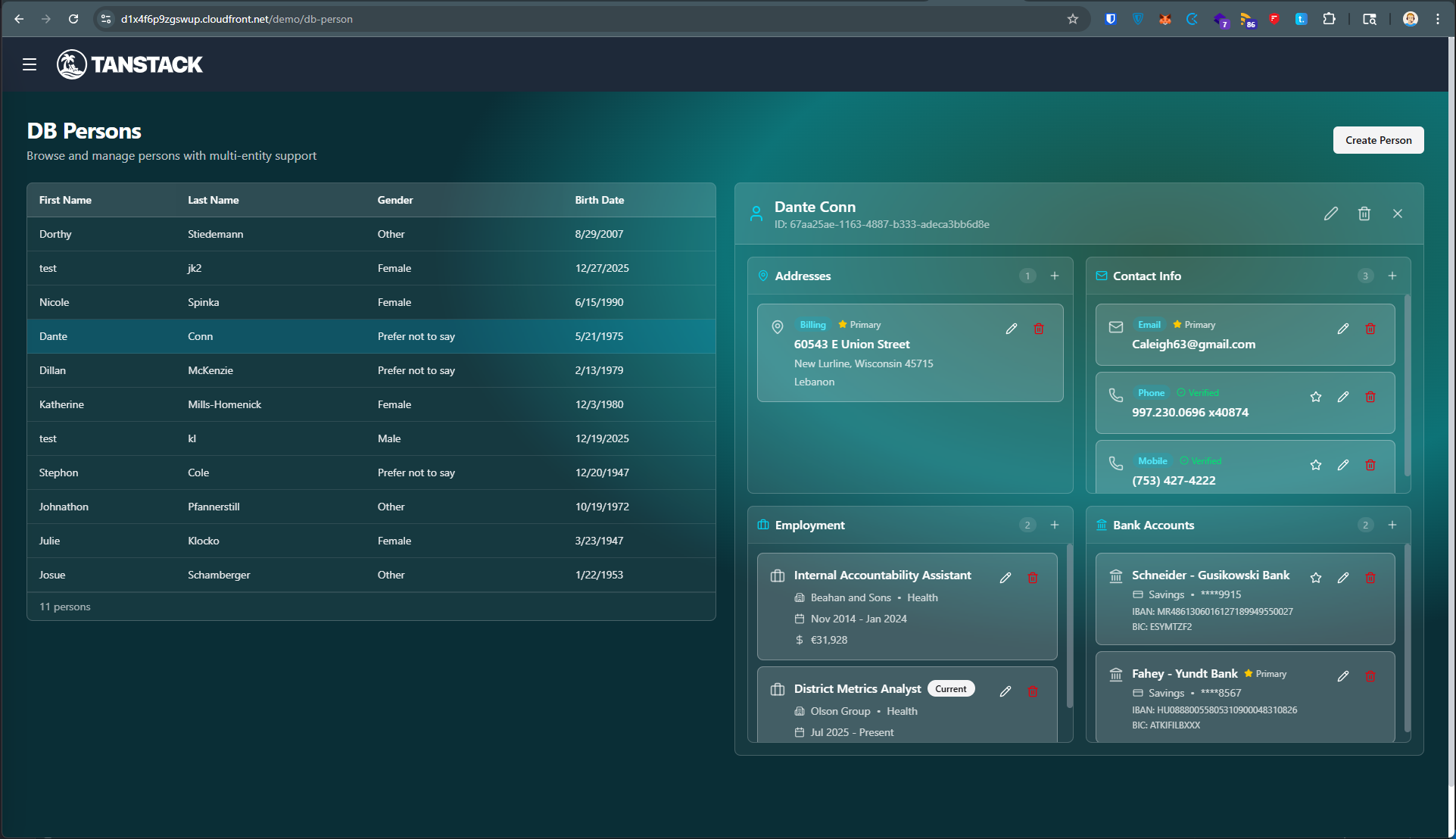Delete the Fahey - Yundt bank account
This screenshot has width=1456, height=839.
pyautogui.click(x=1370, y=675)
